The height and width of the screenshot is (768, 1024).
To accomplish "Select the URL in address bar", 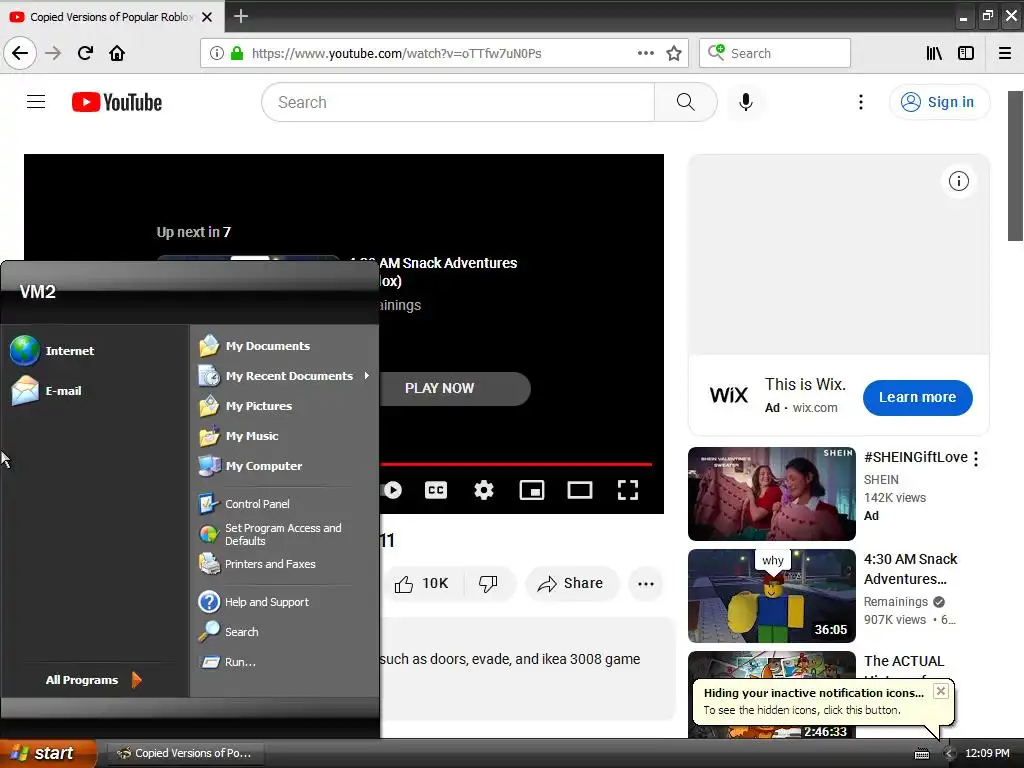I will [x=396, y=53].
